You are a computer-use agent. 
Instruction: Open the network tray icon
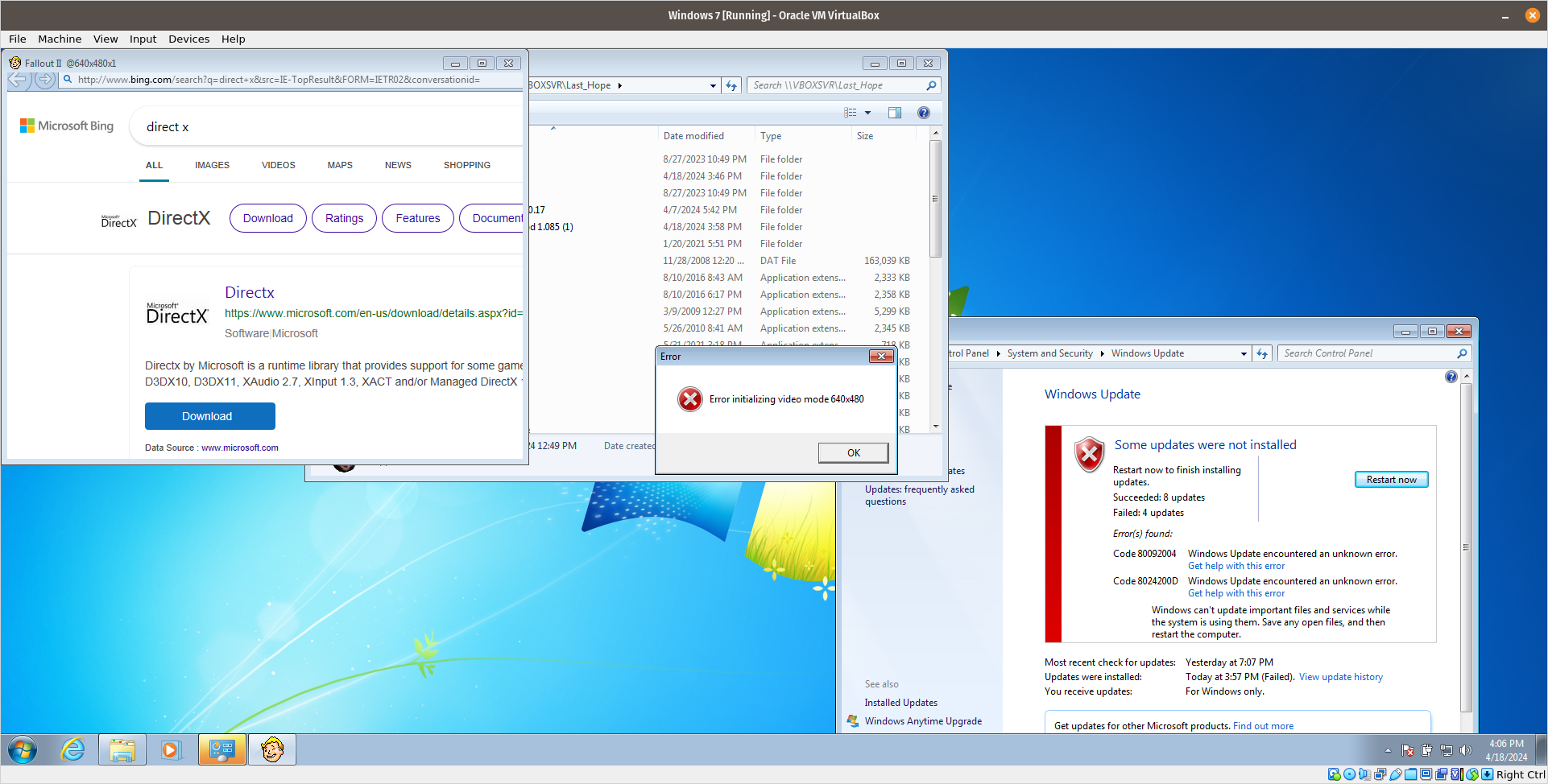pyautogui.click(x=1447, y=751)
